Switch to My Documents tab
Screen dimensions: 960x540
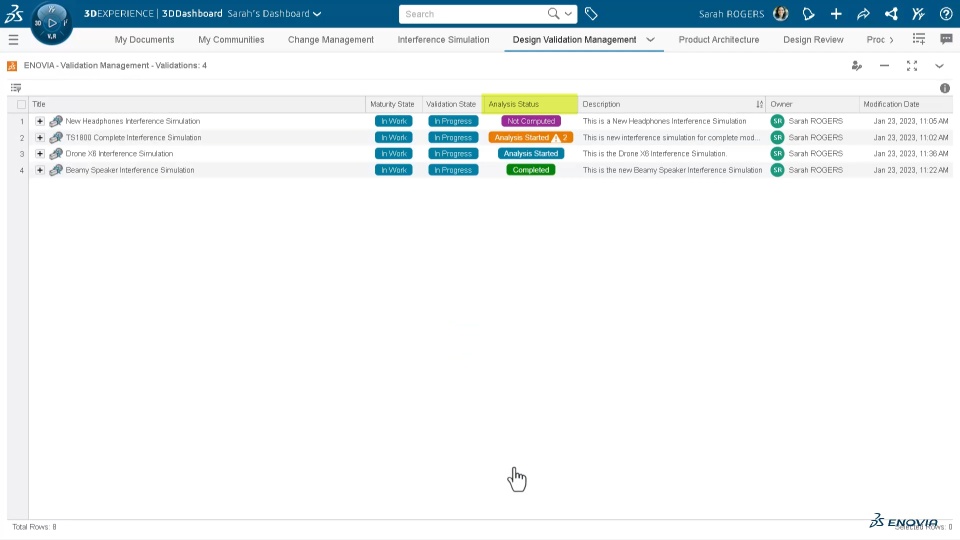pos(144,40)
